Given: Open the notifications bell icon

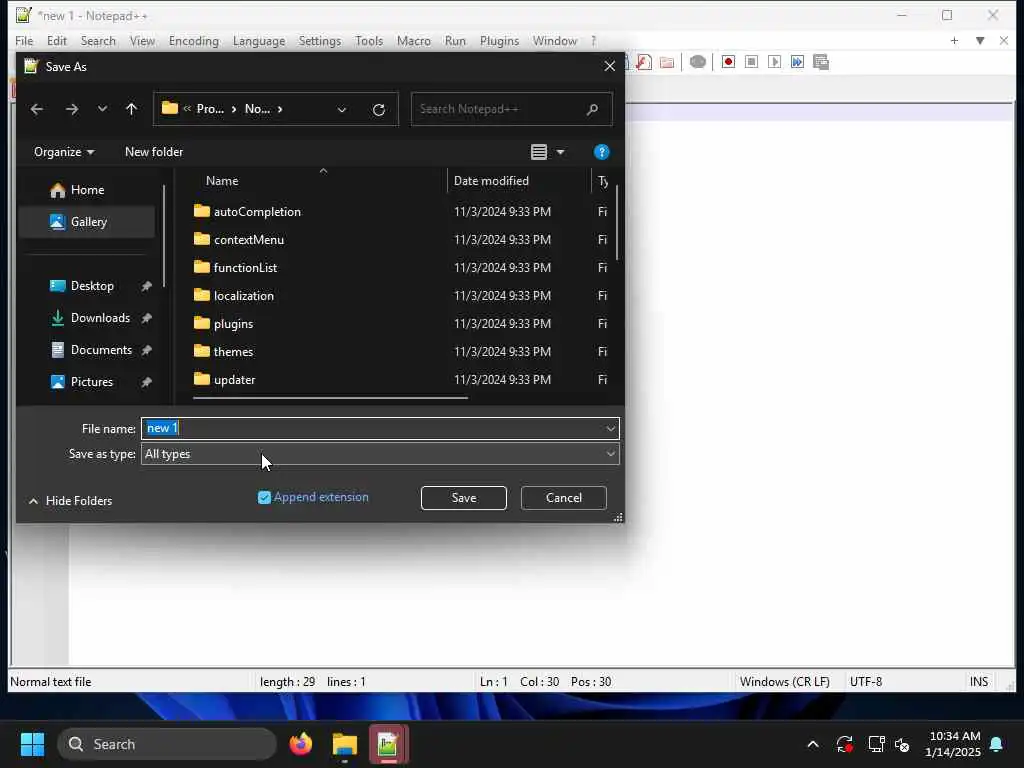Looking at the screenshot, I should click(997, 744).
